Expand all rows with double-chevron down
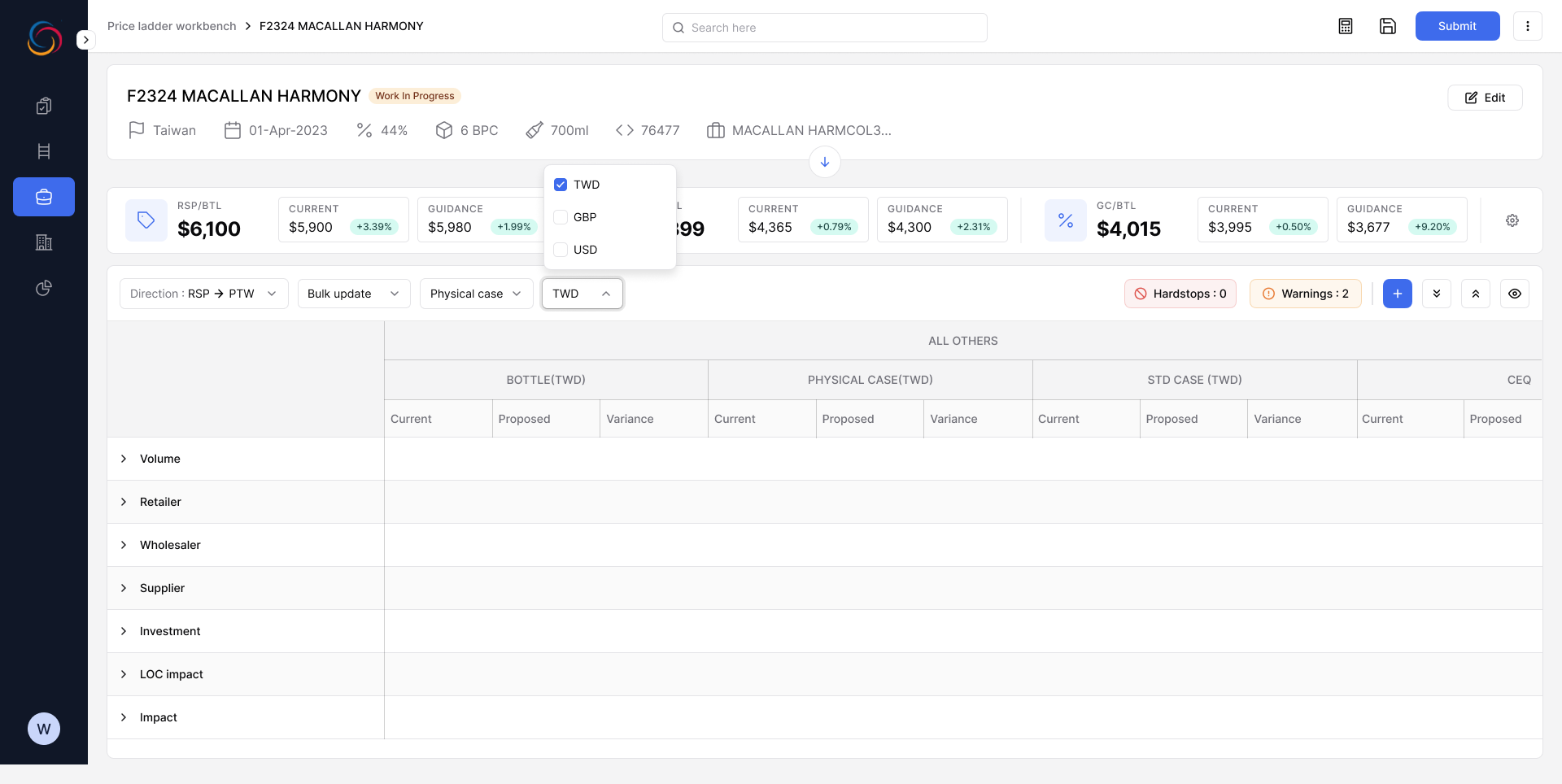1562x784 pixels. [x=1437, y=294]
